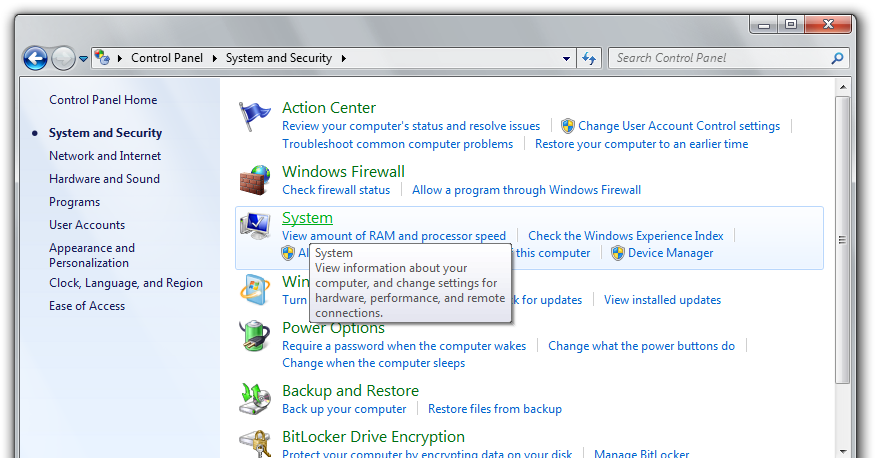Open the Windows Firewall heading
The height and width of the screenshot is (458, 875).
343,172
